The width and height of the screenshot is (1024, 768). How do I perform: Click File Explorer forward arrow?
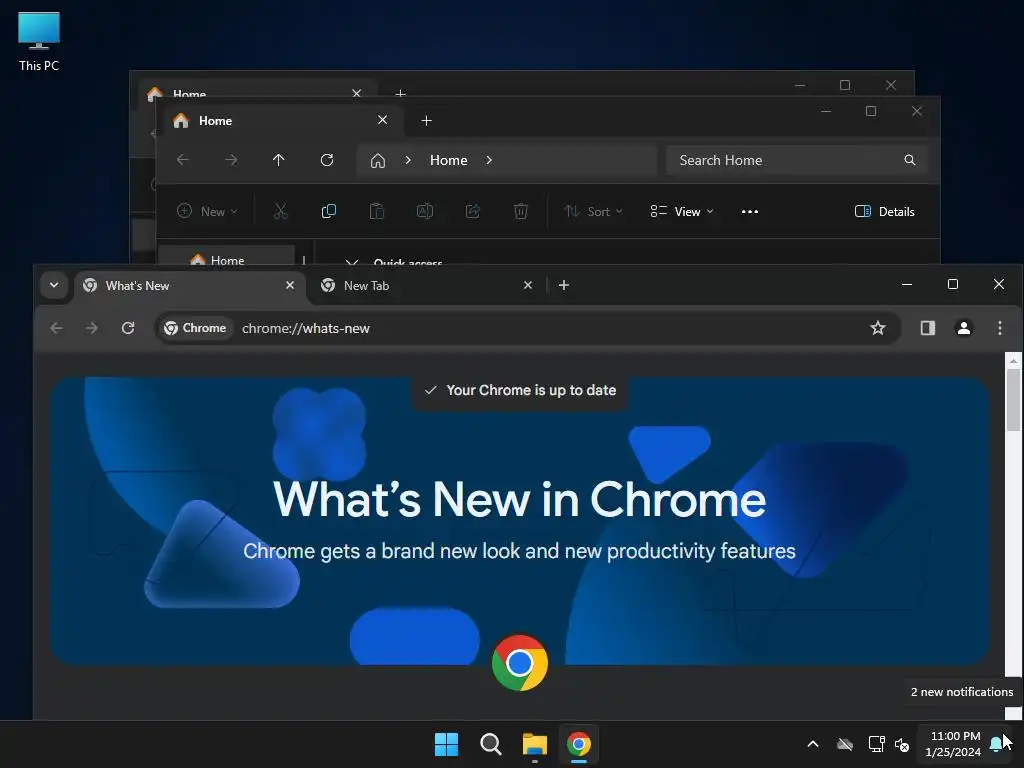click(231, 160)
